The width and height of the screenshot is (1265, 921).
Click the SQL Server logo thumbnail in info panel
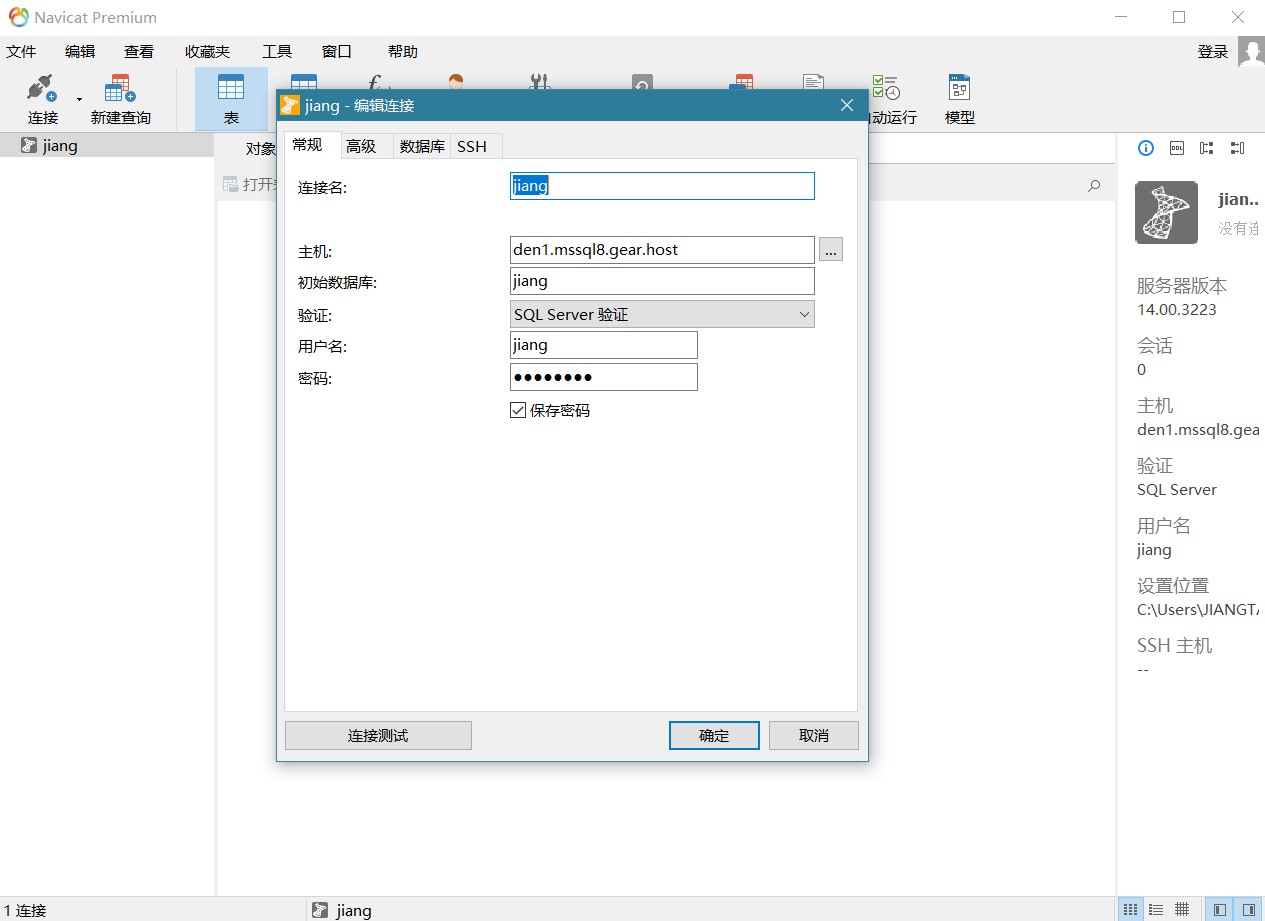tap(1166, 212)
